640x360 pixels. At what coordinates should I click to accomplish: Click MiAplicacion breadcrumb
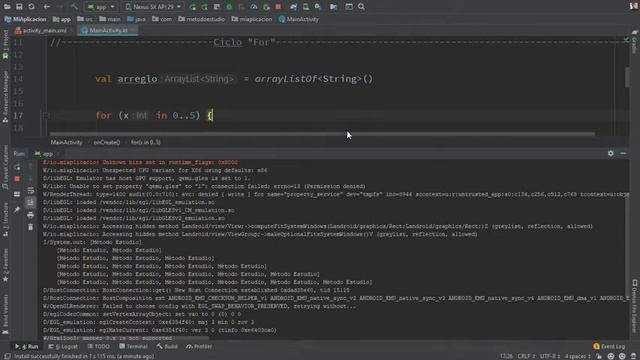click(x=25, y=19)
